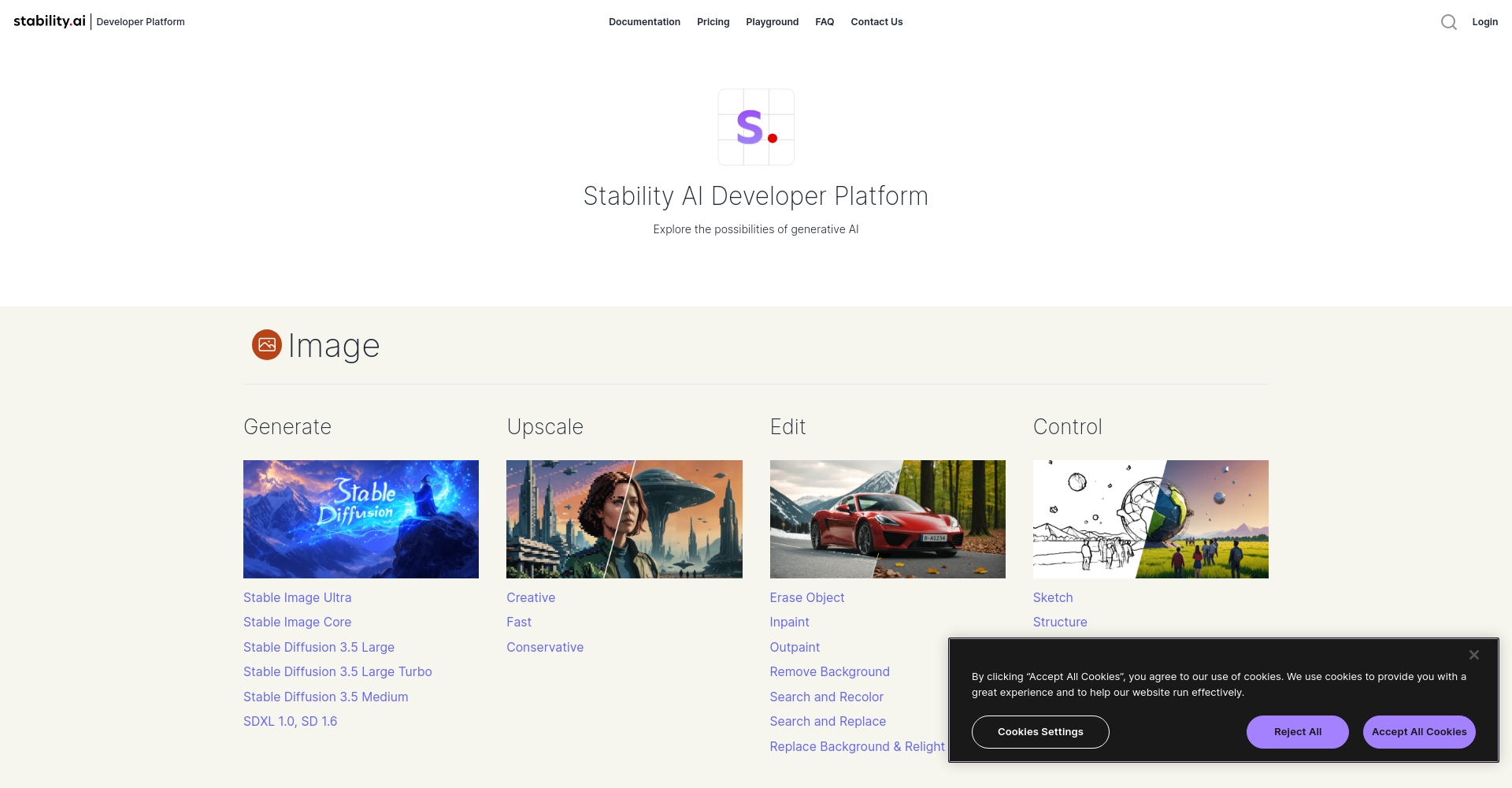Open Stable Diffusion 3.5 Large link

point(319,647)
